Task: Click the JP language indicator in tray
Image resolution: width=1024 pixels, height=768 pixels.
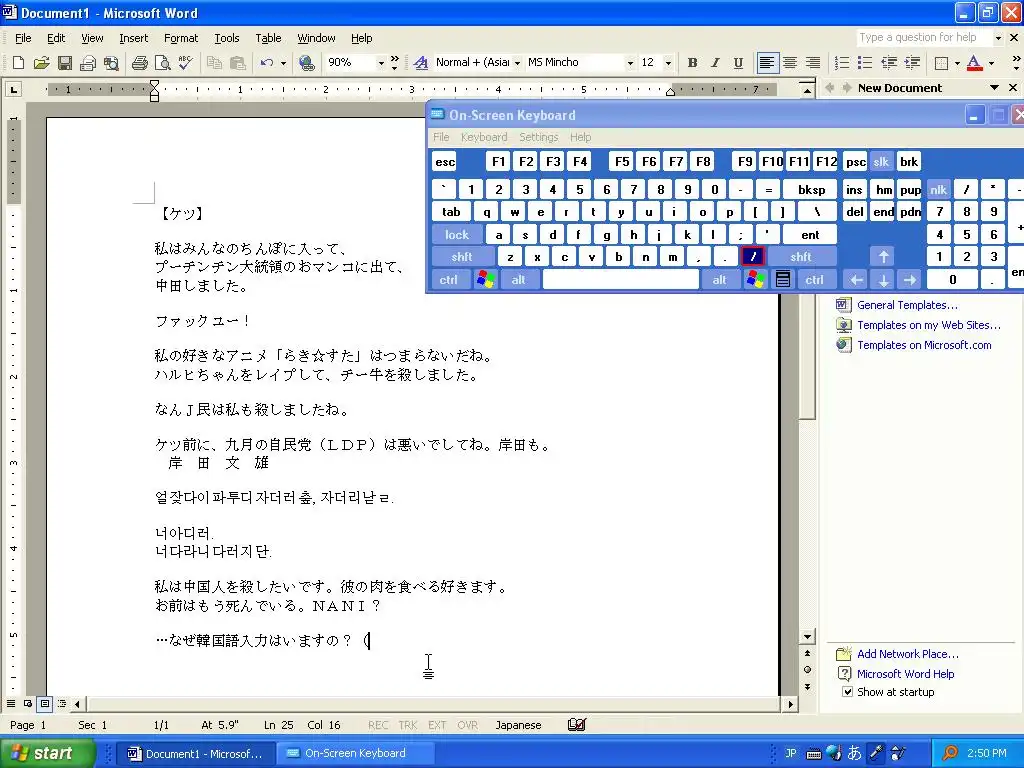Action: pyautogui.click(x=791, y=753)
